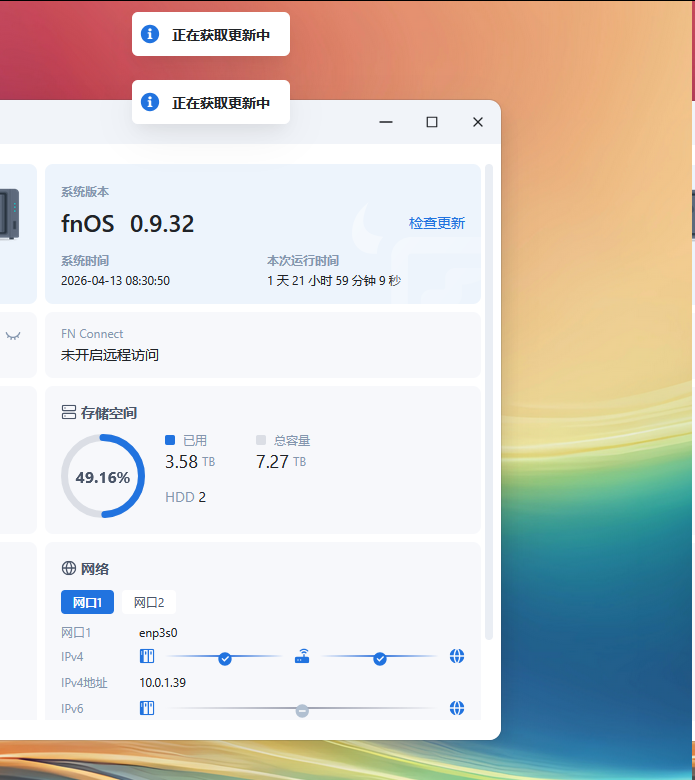Click the uptime text 1 天 21 小时
This screenshot has width=695, height=780.
[334, 281]
